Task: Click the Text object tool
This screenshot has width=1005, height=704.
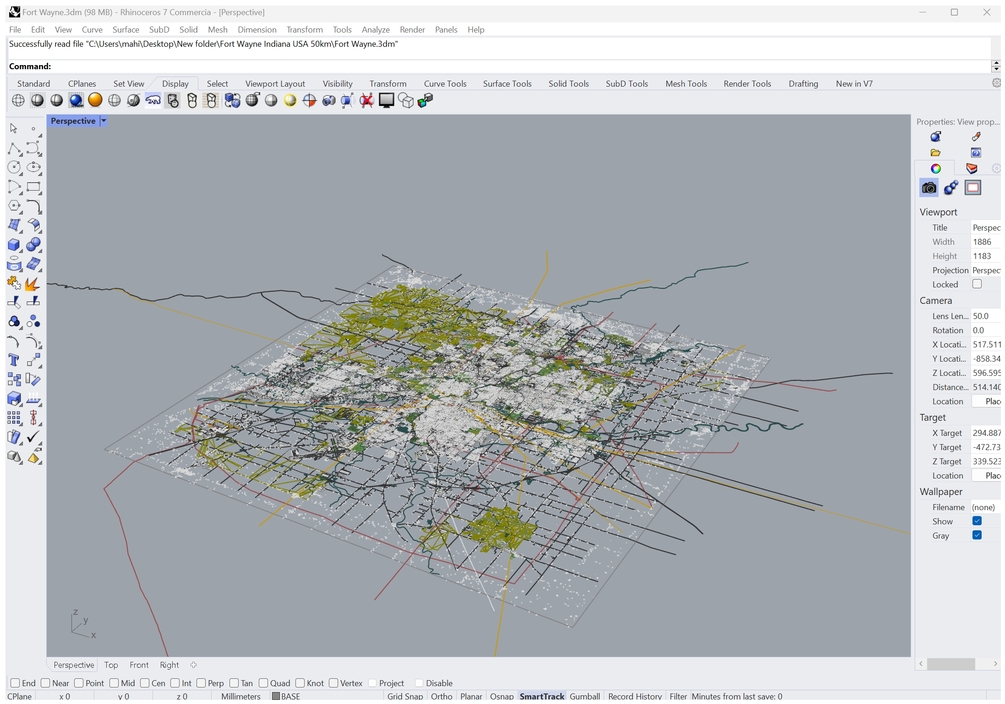Action: coord(14,360)
